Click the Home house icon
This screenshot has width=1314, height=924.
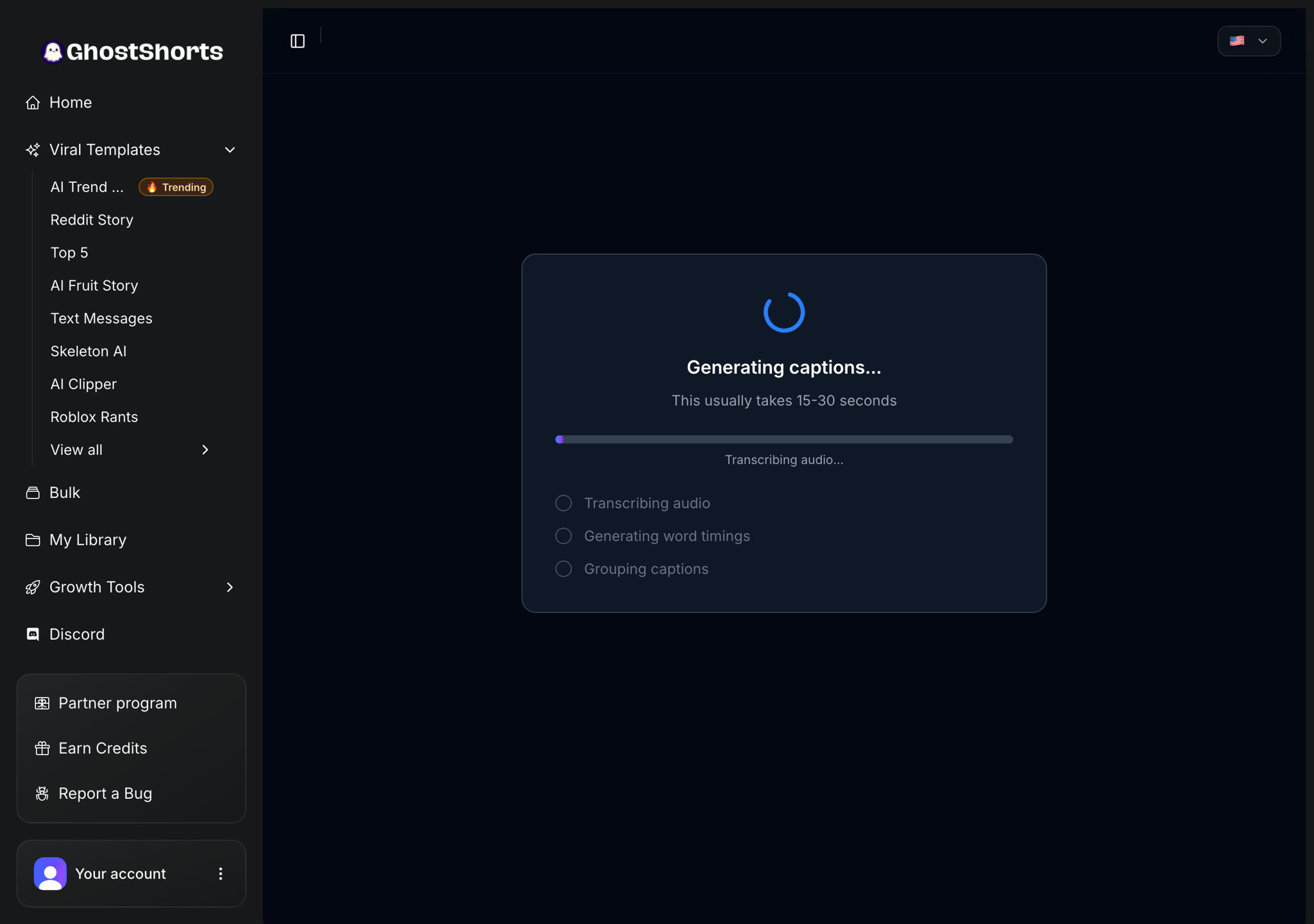pos(33,103)
